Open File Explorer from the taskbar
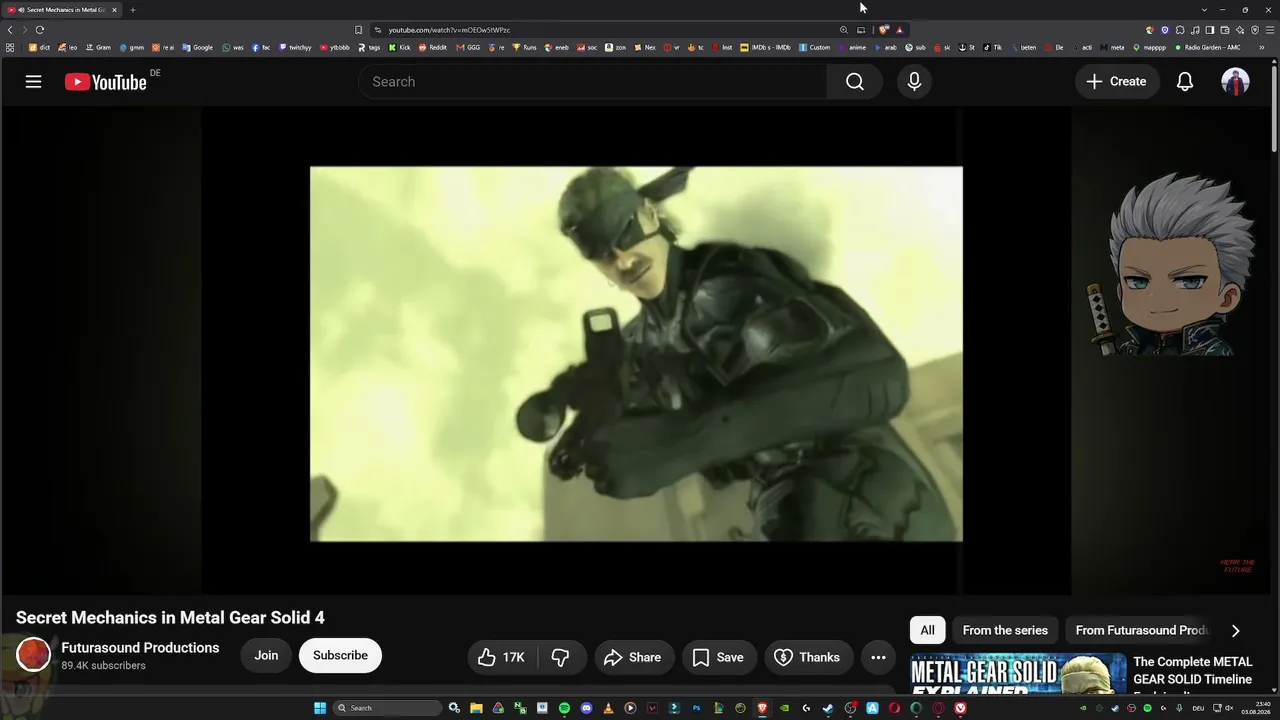Screen dimensions: 1280x720 pyautogui.click(x=476, y=708)
